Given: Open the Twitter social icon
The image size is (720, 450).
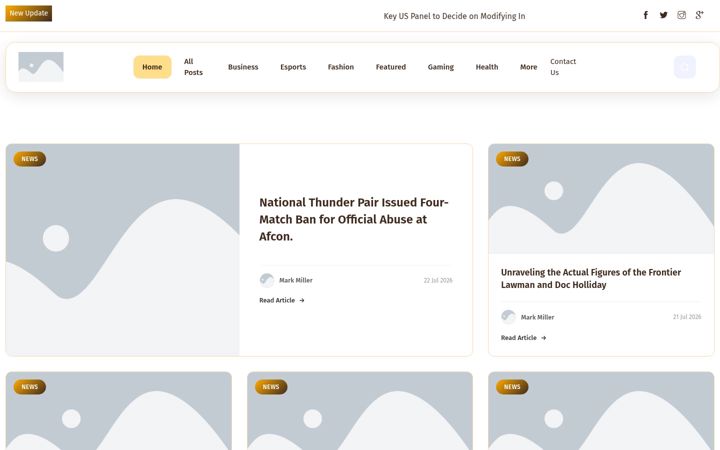Looking at the screenshot, I should 664,15.
